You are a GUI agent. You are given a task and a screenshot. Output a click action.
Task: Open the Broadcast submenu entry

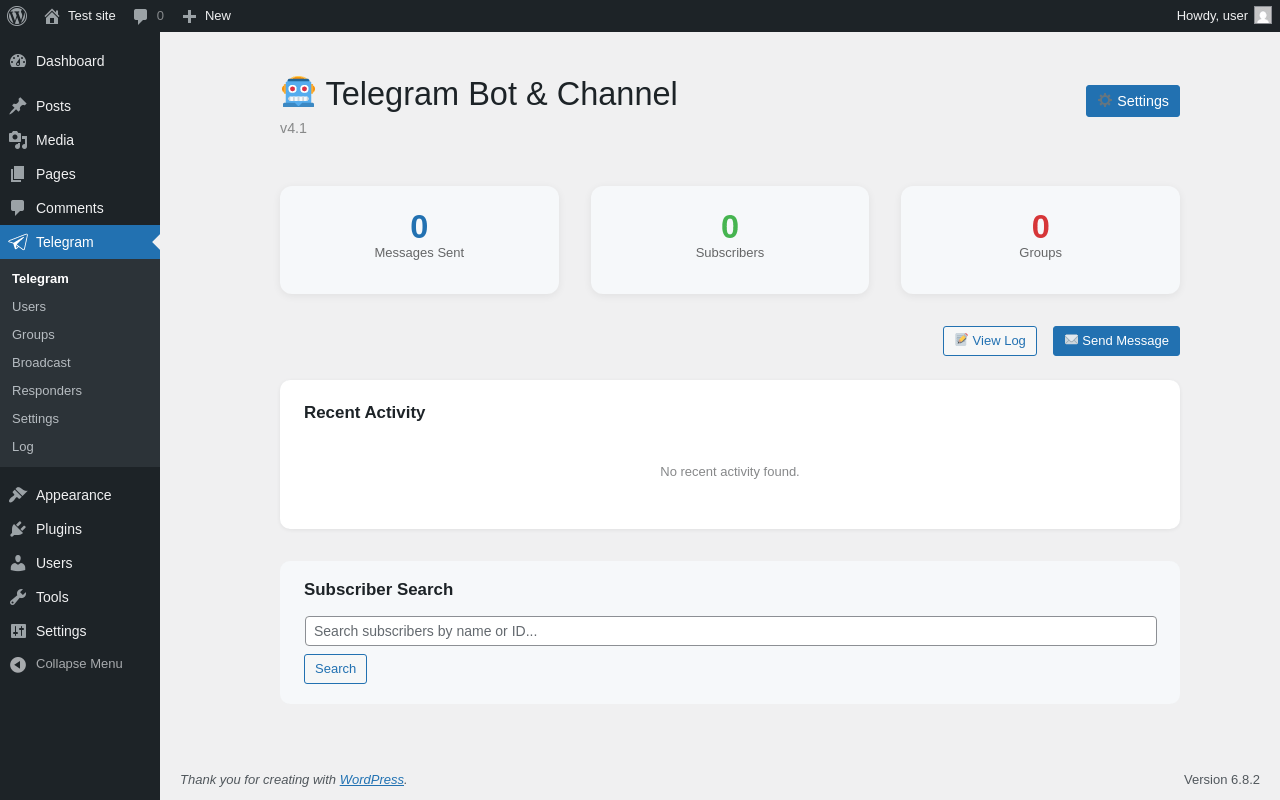point(41,363)
